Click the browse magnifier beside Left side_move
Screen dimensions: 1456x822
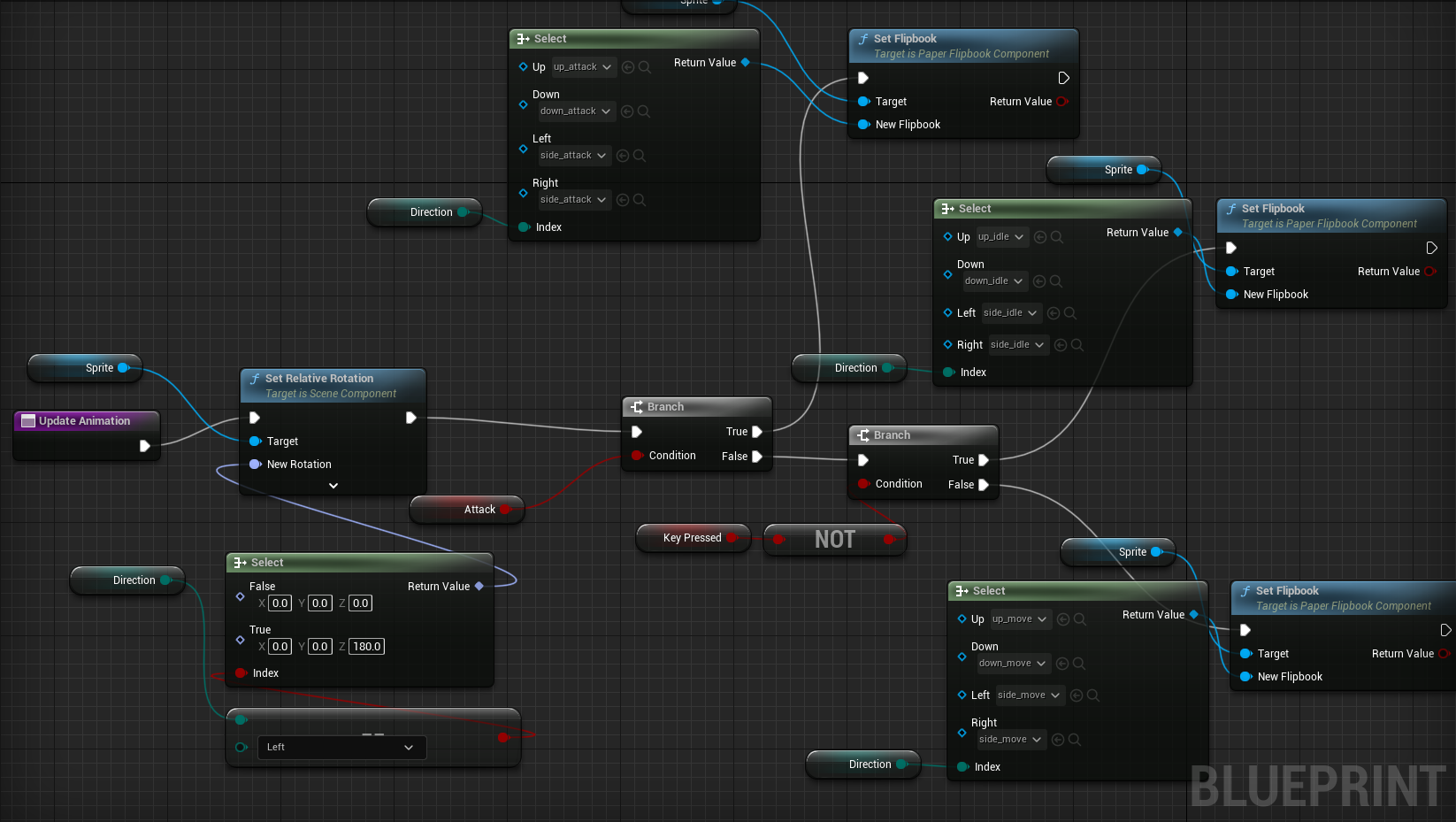[1093, 695]
